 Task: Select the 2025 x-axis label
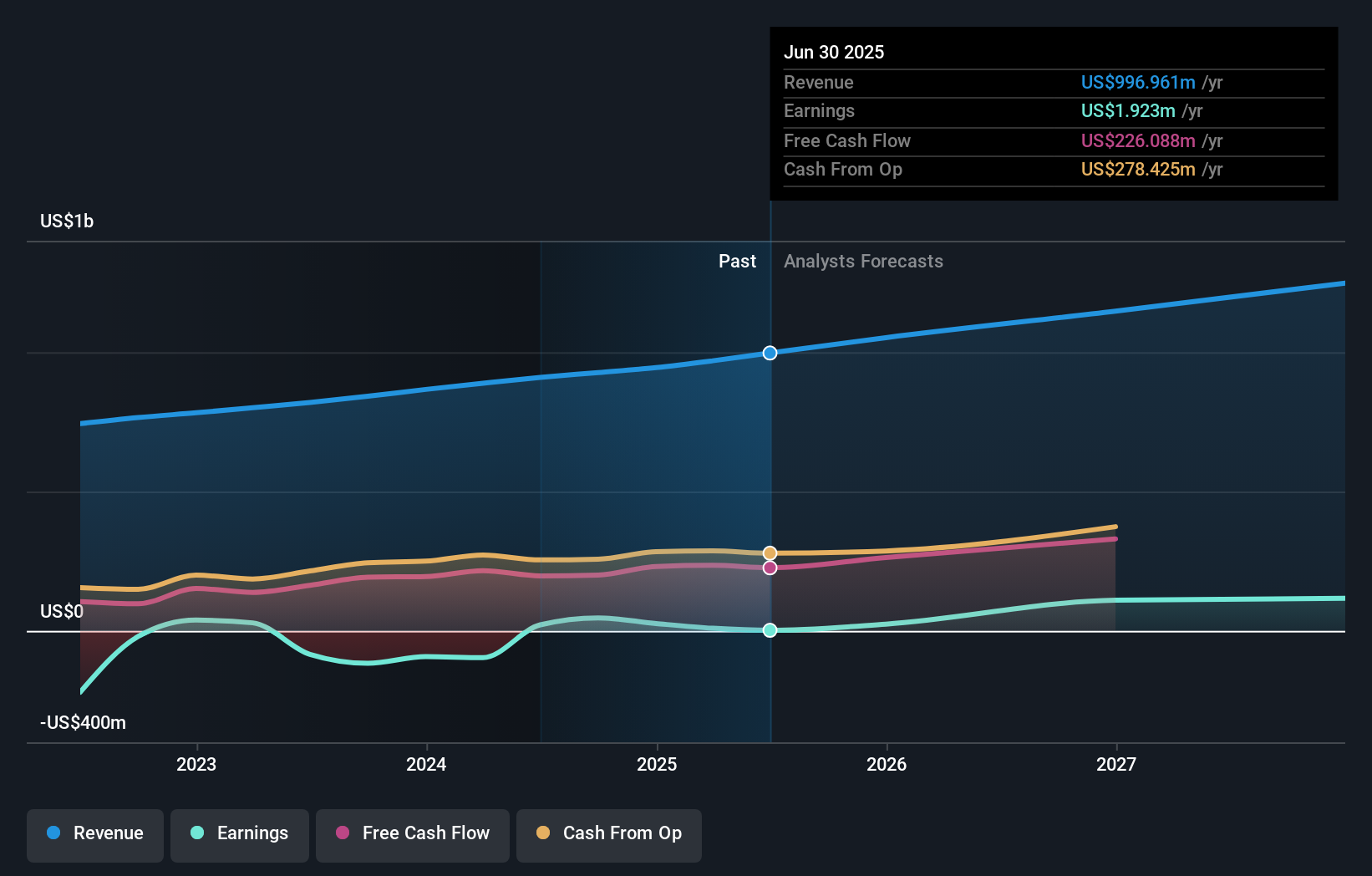(657, 764)
